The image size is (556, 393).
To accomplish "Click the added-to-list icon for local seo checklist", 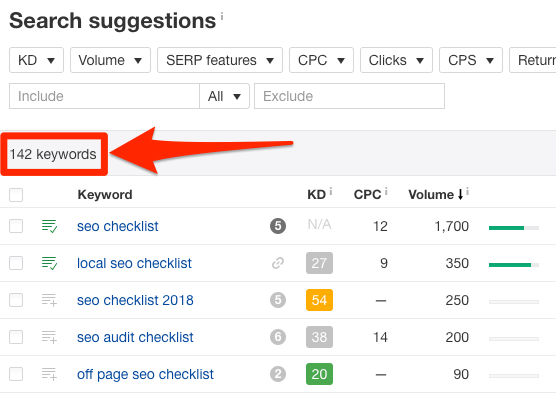I will click(49, 263).
